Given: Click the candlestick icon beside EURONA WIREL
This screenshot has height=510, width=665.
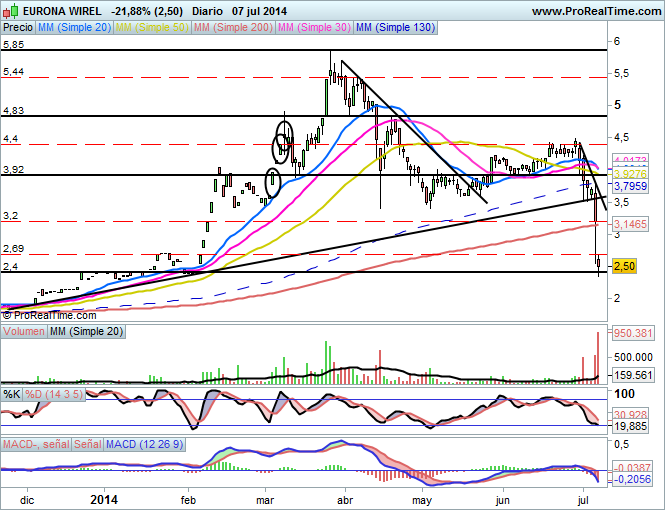Looking at the screenshot, I should (10, 11).
